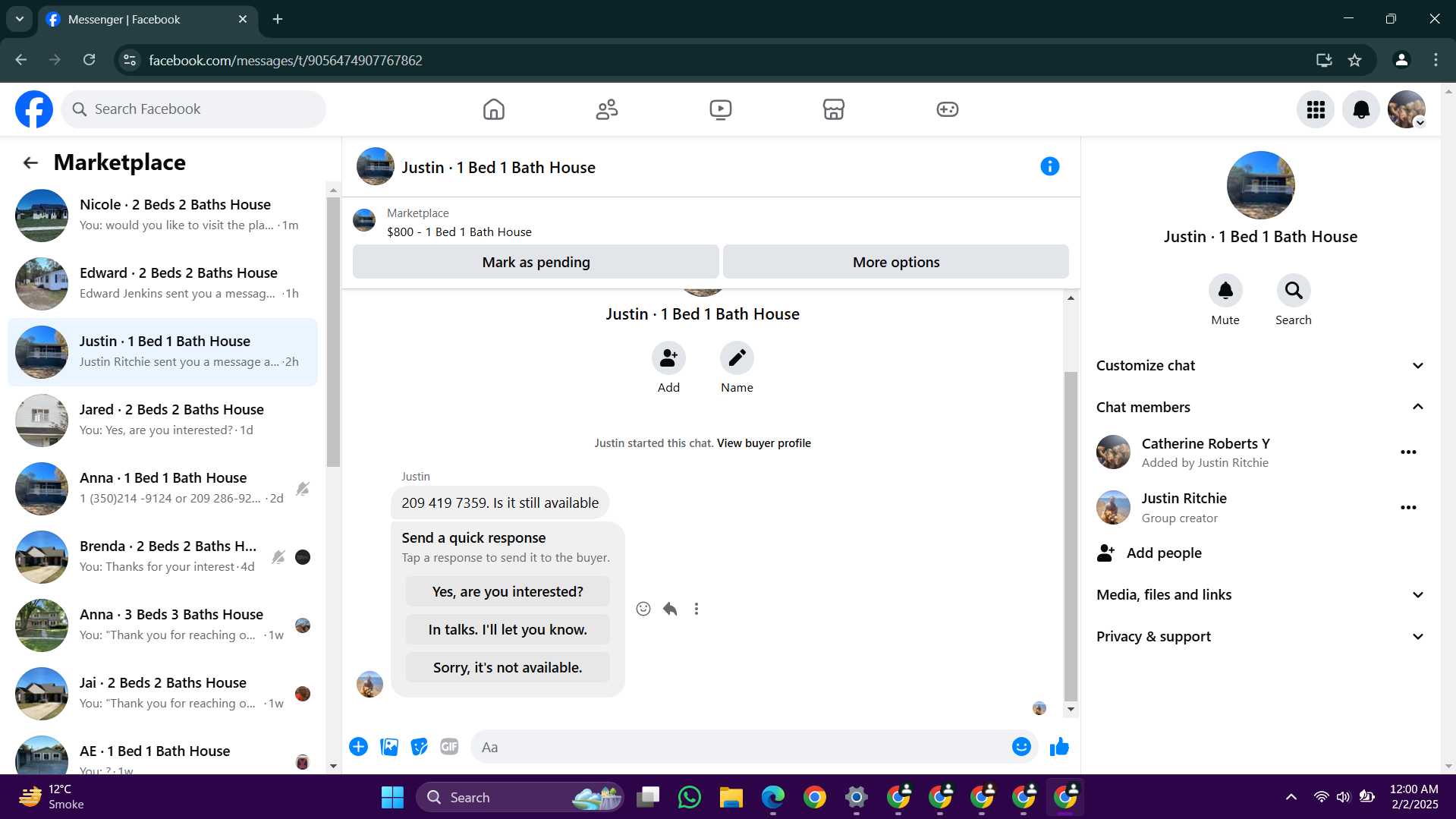Open options for Justin Ritchie member
This screenshot has height=819, width=1456.
click(1408, 508)
